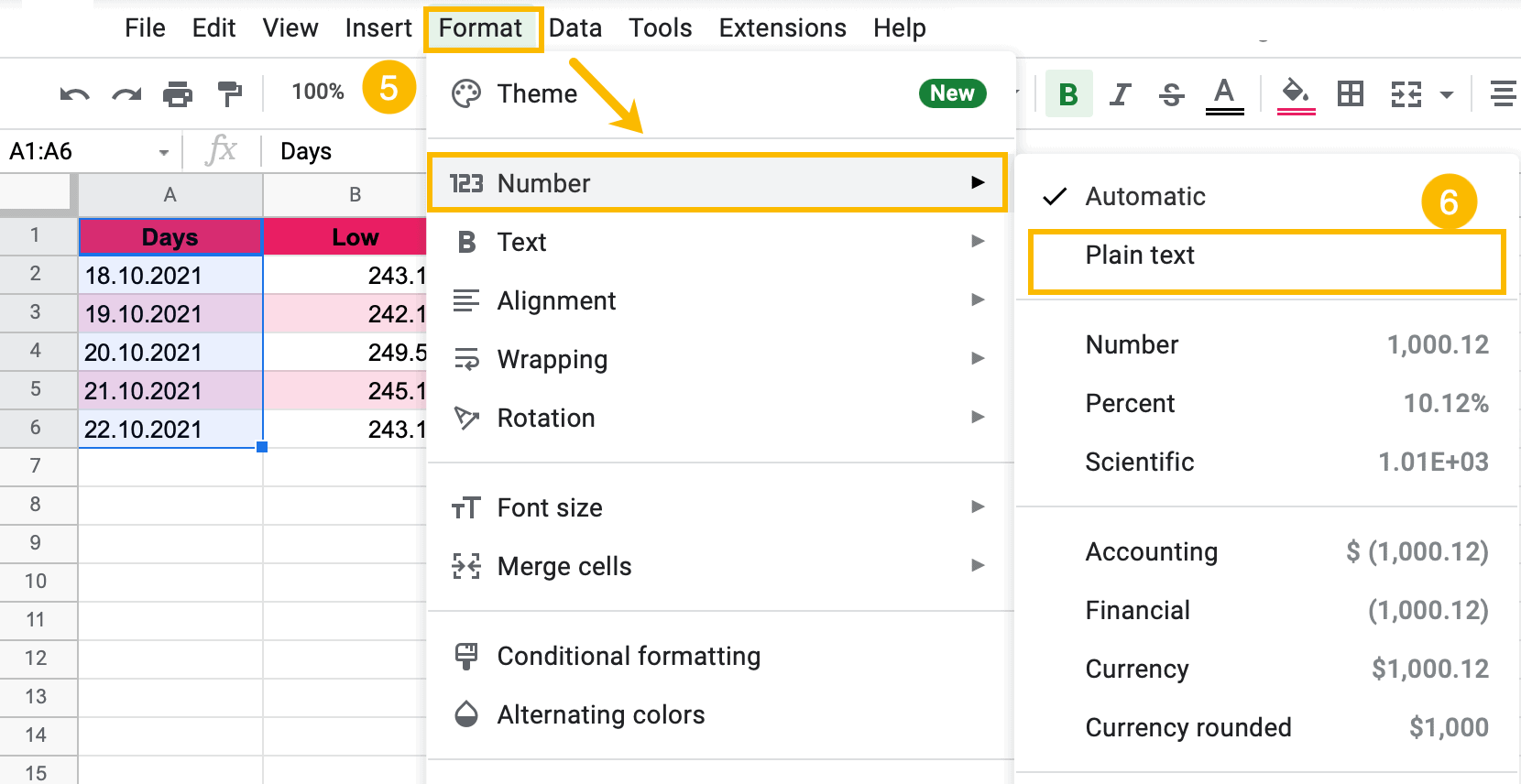This screenshot has width=1521, height=784.
Task: Click the 123 Number icon
Action: pos(466,183)
